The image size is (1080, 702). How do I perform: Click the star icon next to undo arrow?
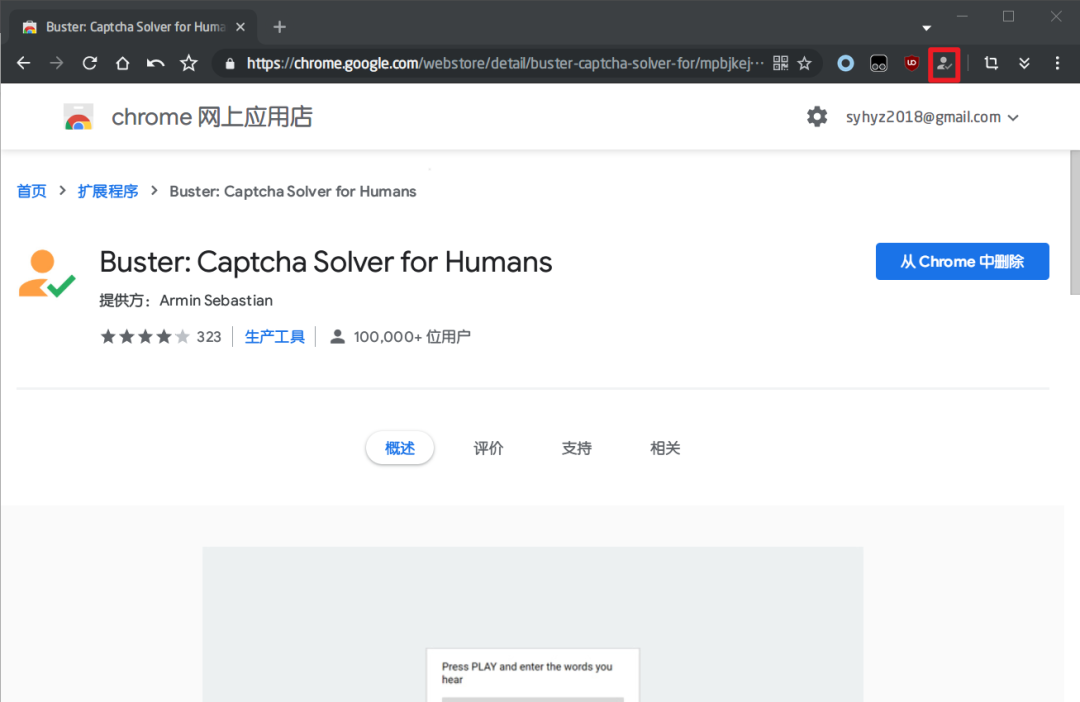189,63
